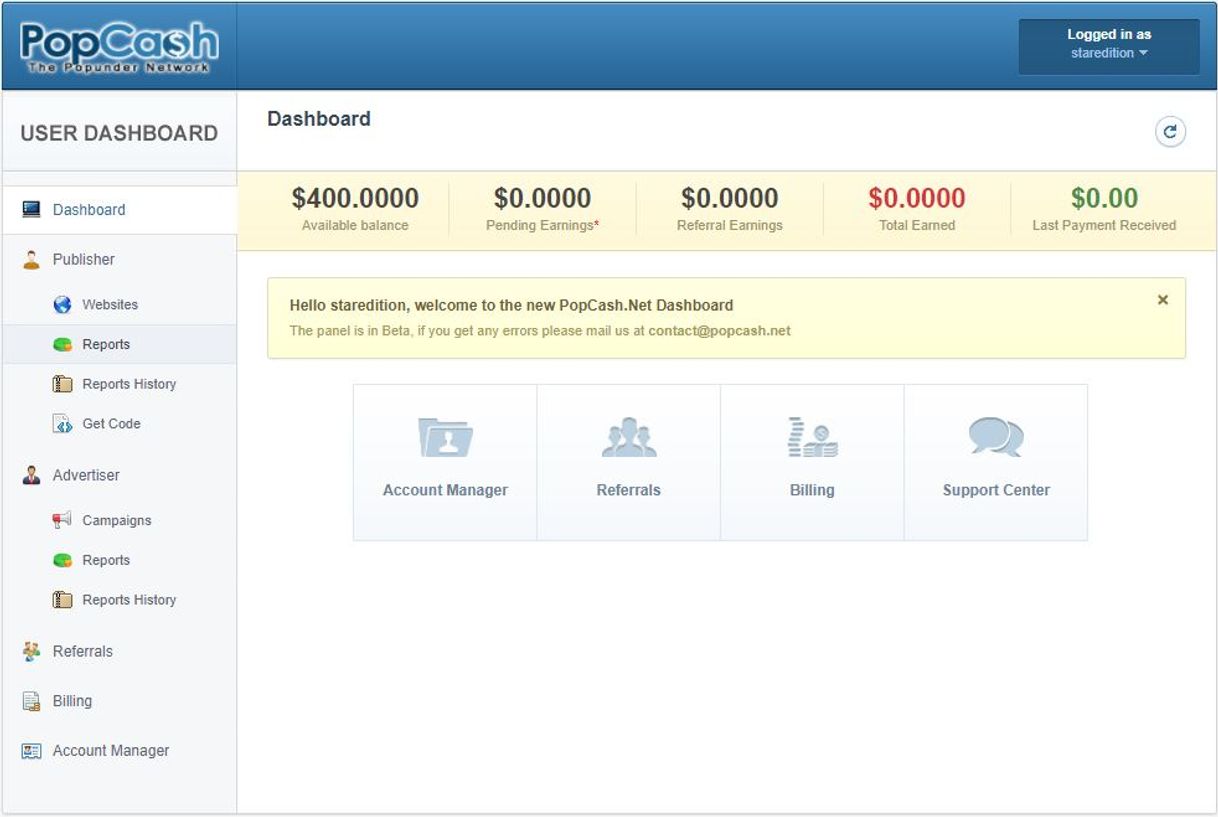Click the green Last Payment Received amount

(x=1104, y=198)
